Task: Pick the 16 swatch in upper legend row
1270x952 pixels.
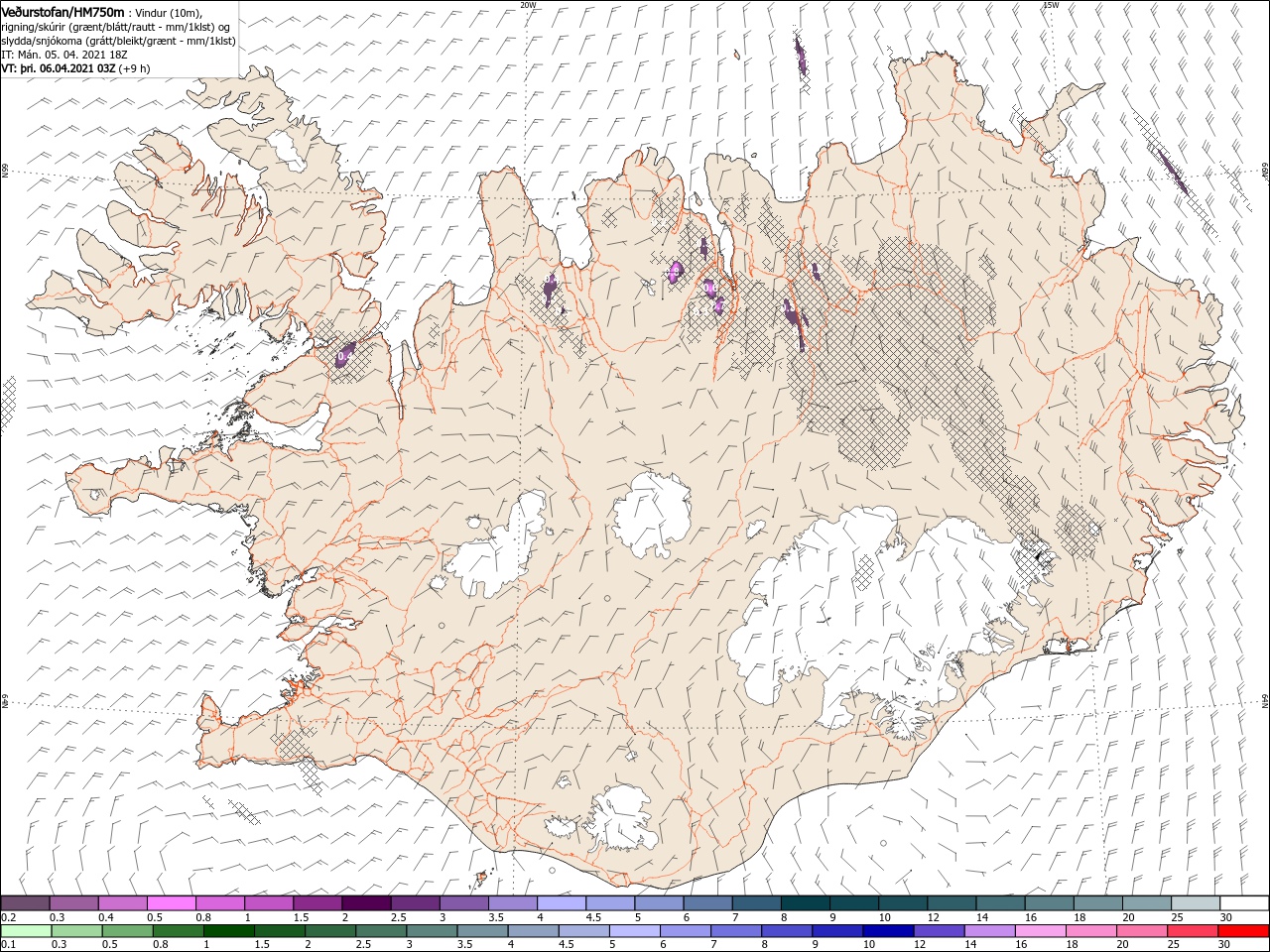Action: pyautogui.click(x=1049, y=903)
